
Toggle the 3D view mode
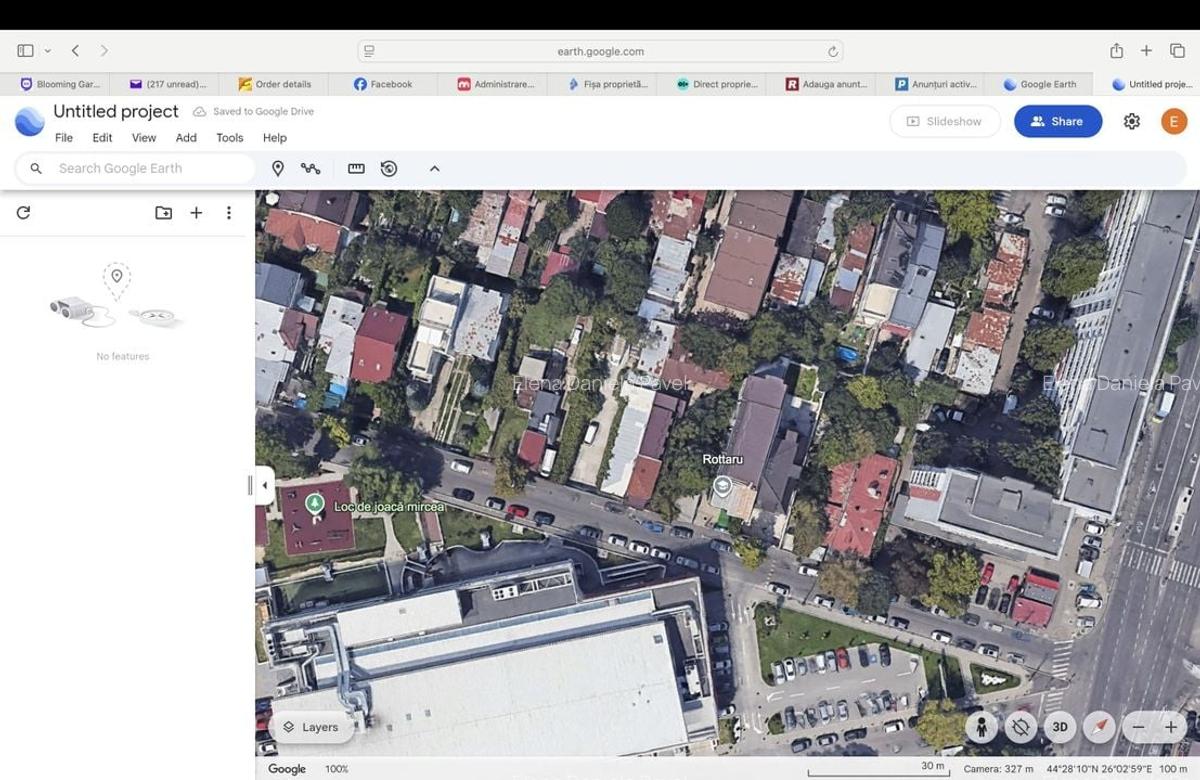point(1059,727)
